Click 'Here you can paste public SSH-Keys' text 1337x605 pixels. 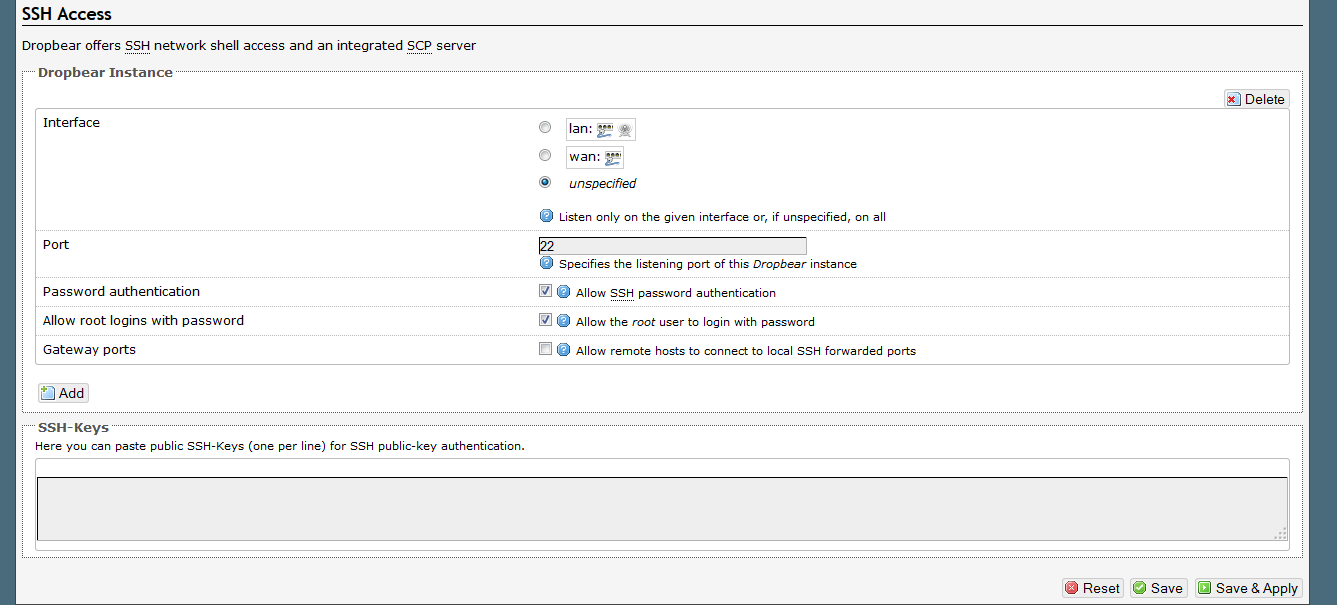click(279, 446)
